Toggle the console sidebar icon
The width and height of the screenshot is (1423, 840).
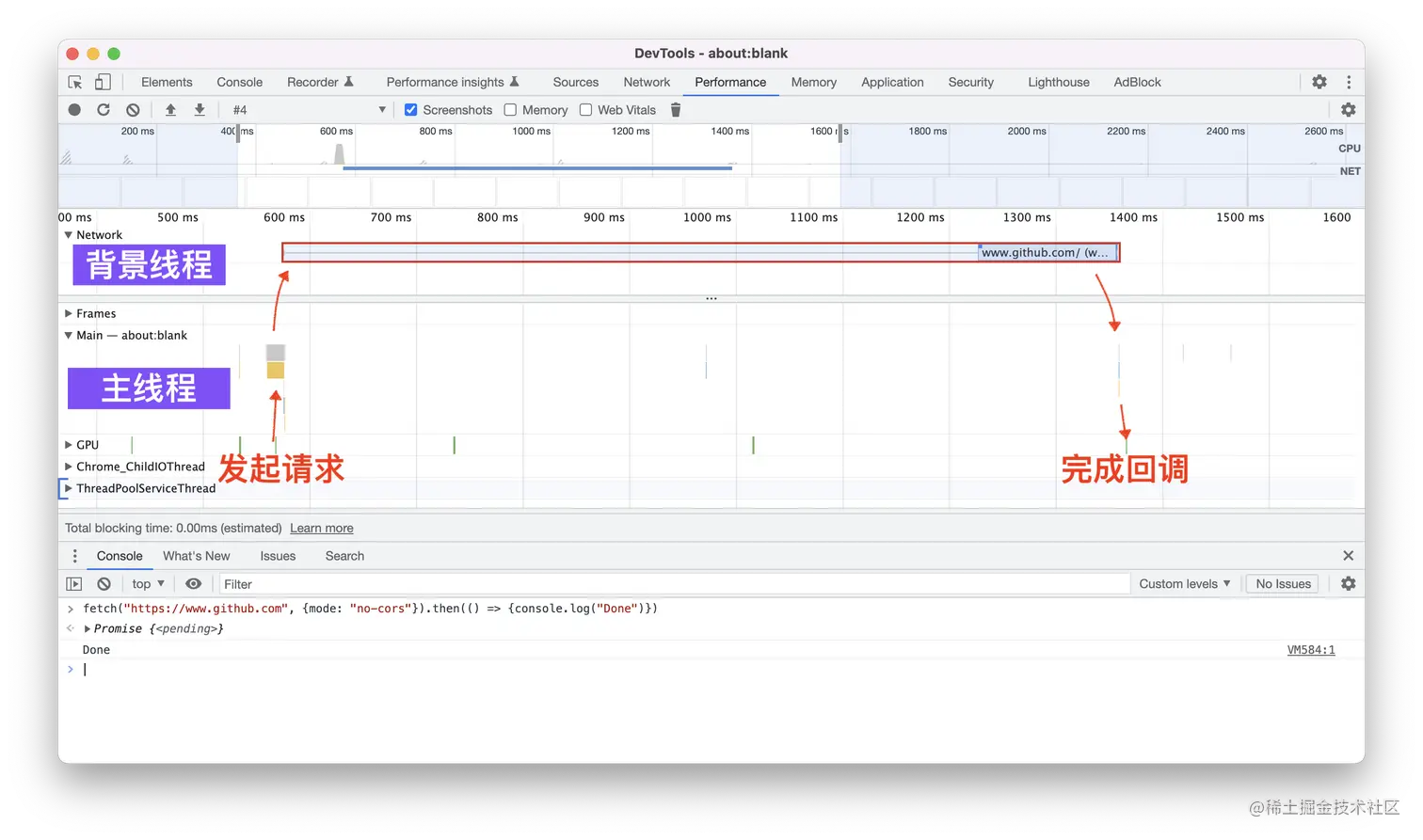[74, 584]
